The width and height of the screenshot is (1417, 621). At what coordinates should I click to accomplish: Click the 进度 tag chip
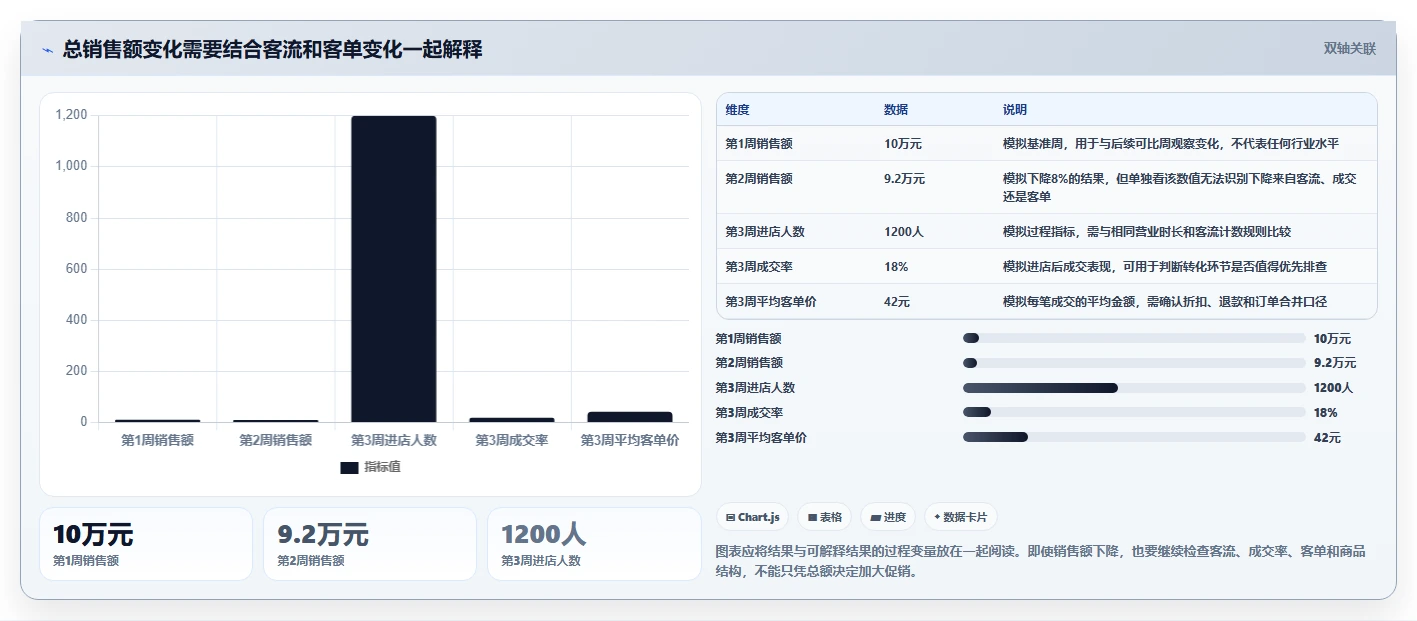888,517
